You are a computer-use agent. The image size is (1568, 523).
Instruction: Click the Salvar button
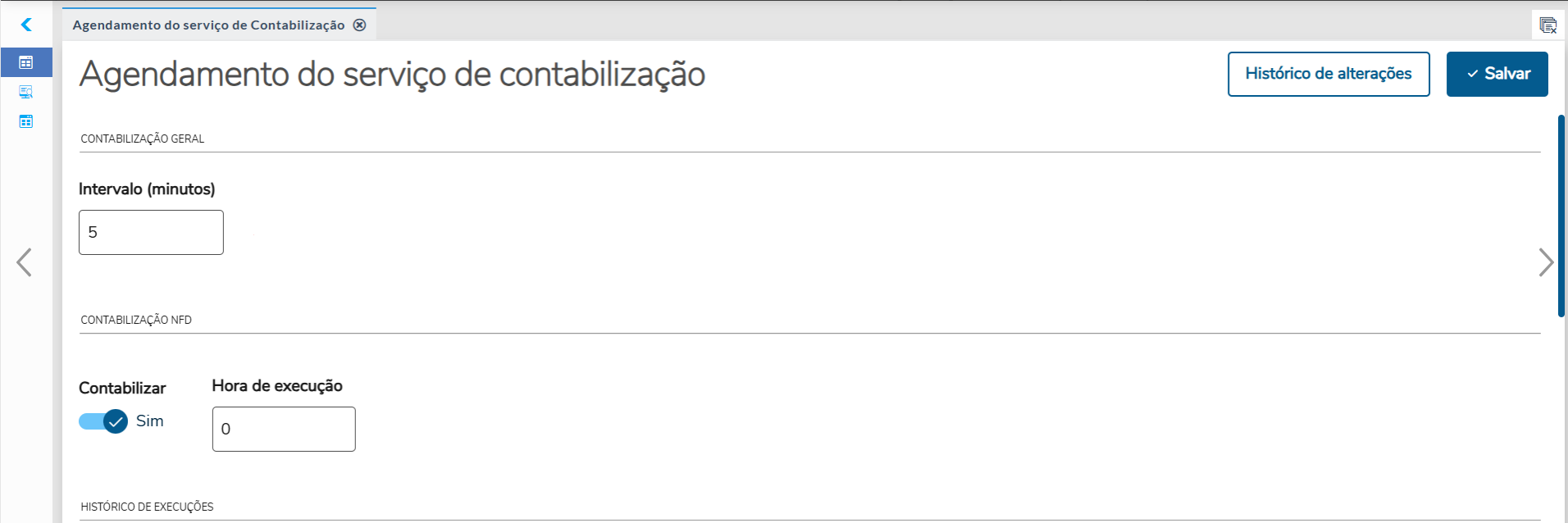1497,74
